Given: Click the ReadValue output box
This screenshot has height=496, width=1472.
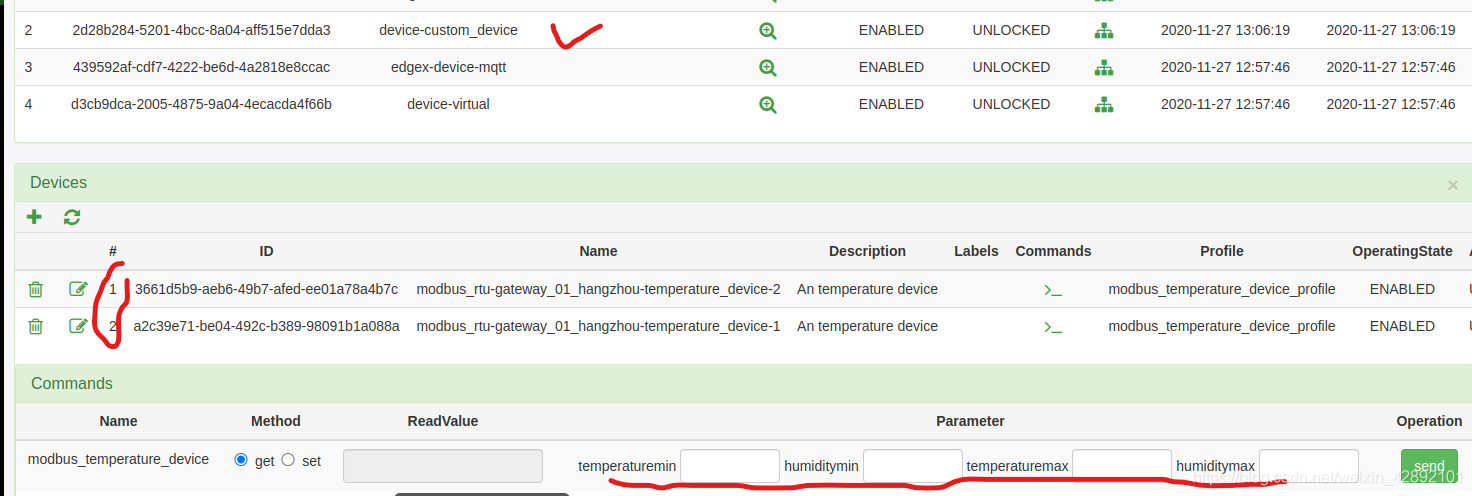Looking at the screenshot, I should [443, 466].
